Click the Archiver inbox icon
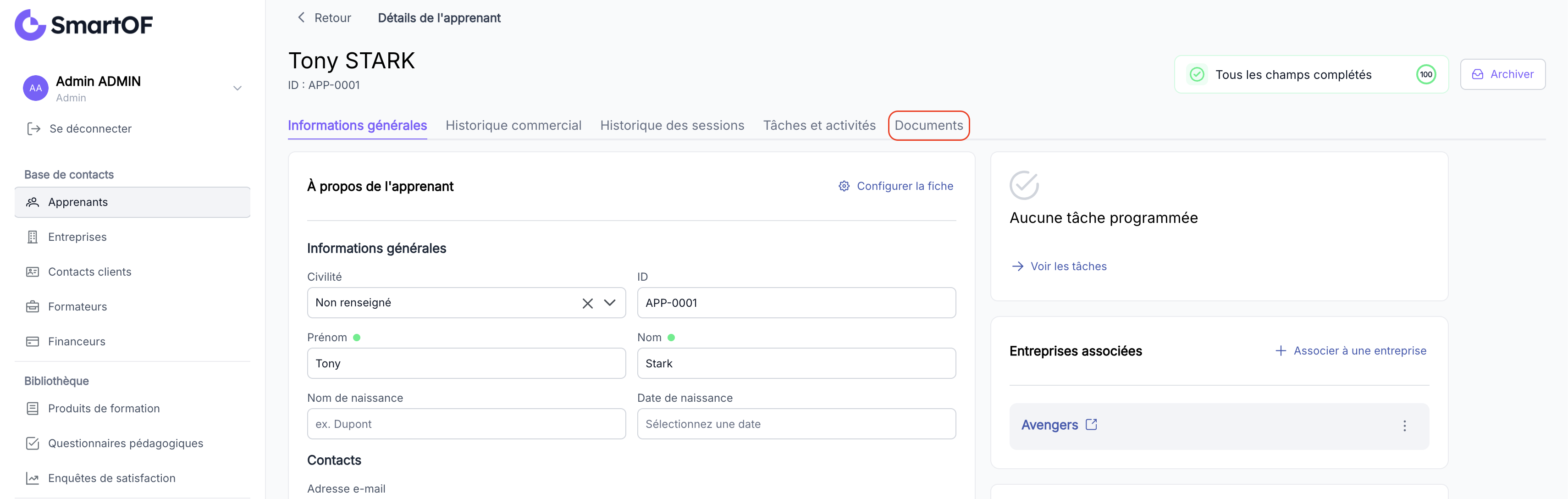1568x499 pixels. tap(1477, 74)
